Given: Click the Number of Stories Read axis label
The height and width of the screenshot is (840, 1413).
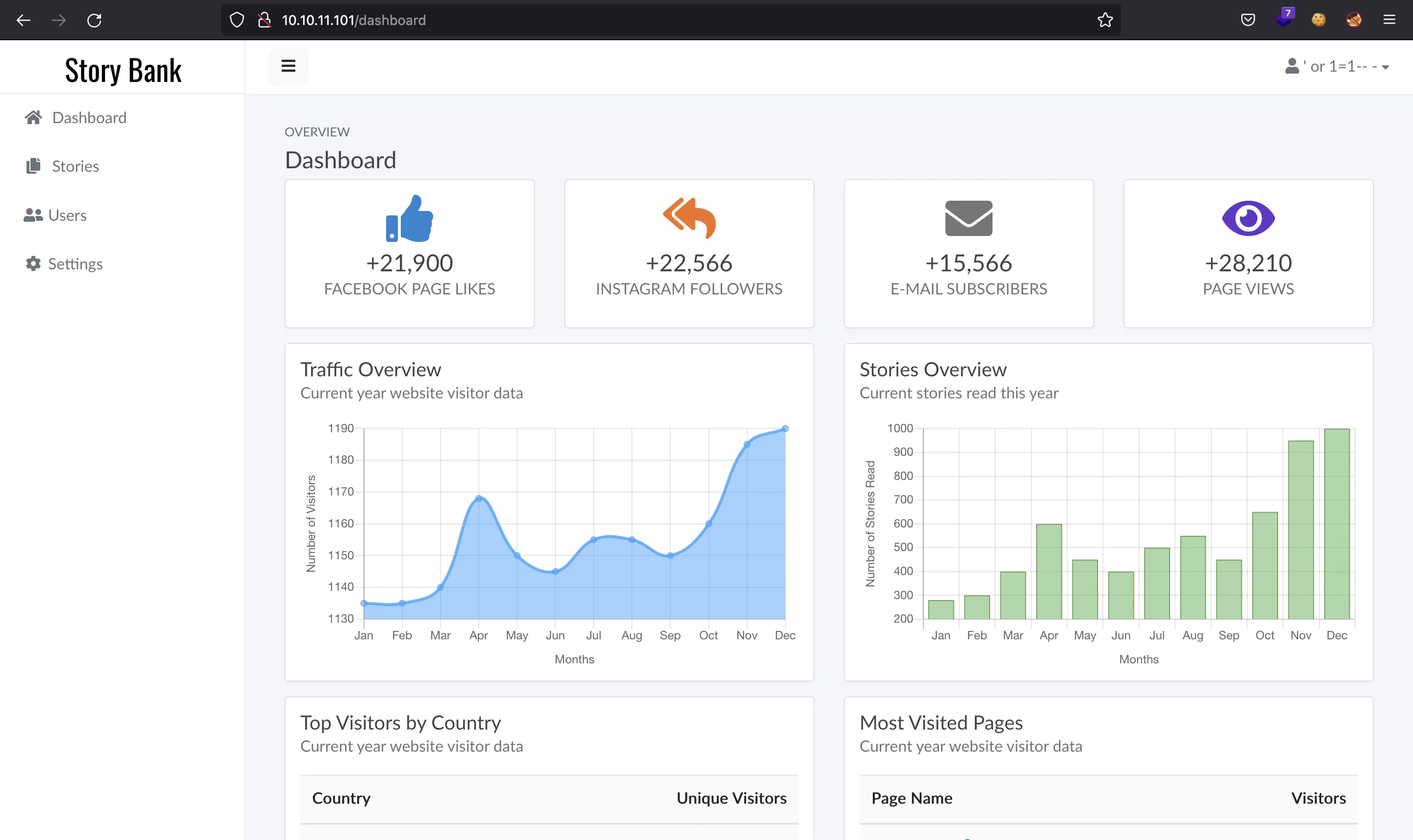Looking at the screenshot, I should tap(870, 524).
